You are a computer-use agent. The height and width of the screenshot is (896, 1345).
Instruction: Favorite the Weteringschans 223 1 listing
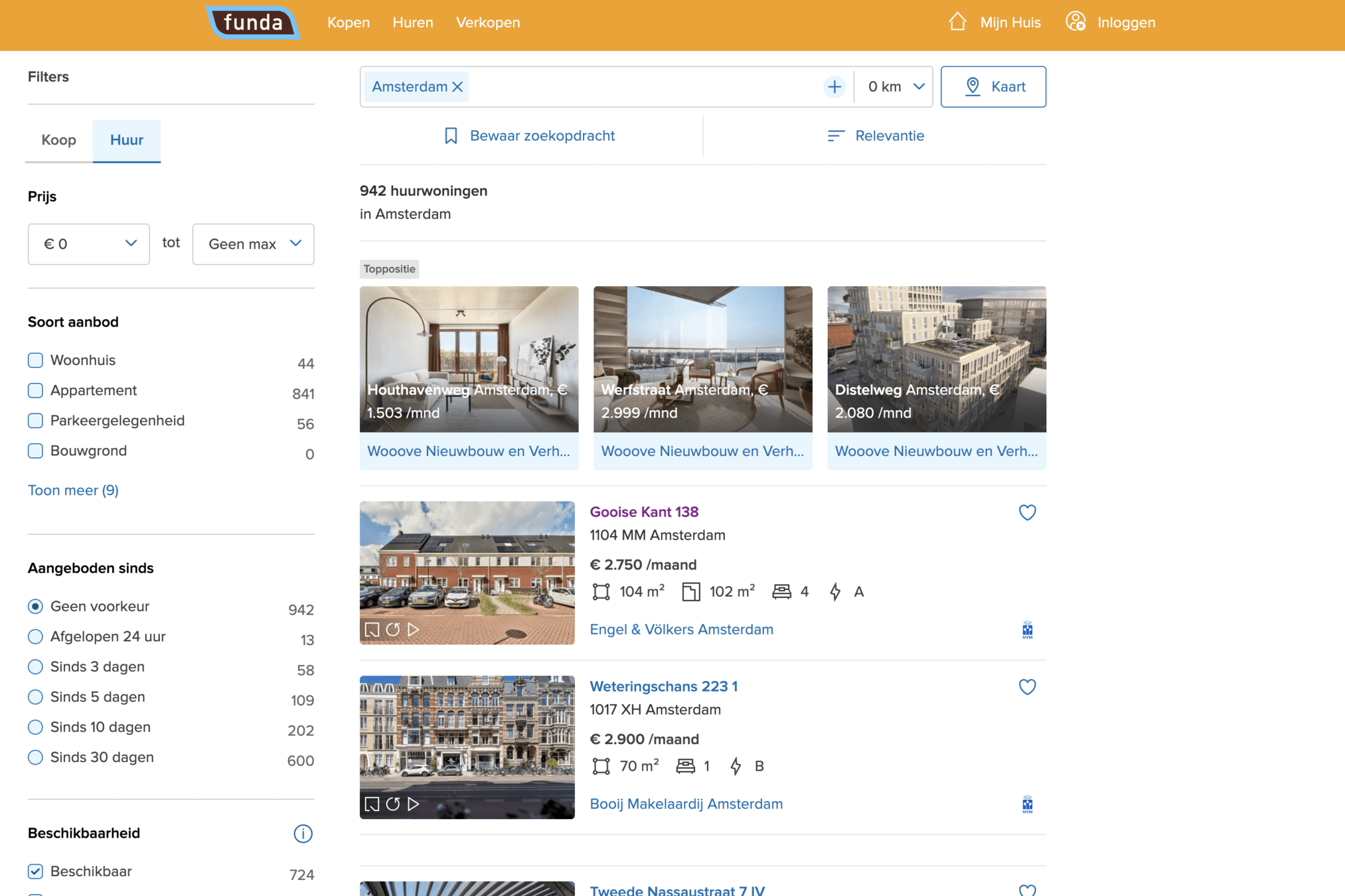pyautogui.click(x=1027, y=687)
